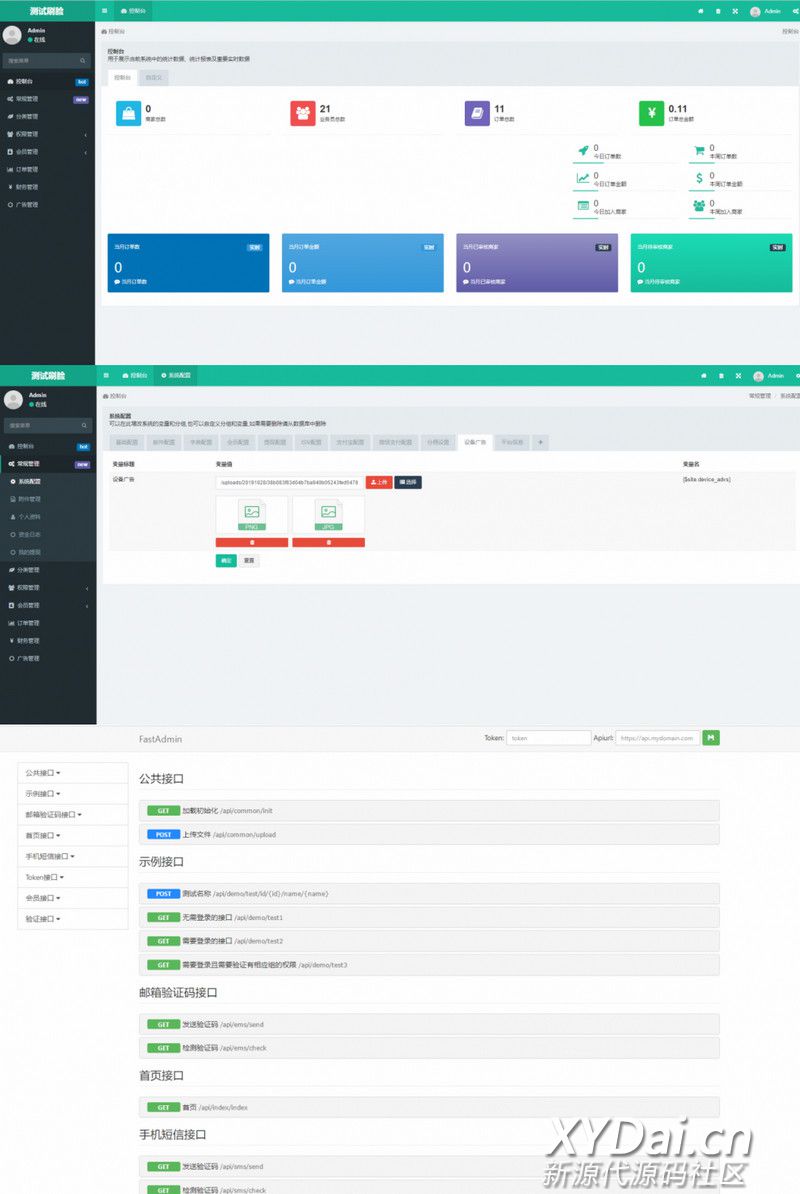800x1194 pixels.
Task: Click the green 确定 confirm button
Action: [226, 560]
